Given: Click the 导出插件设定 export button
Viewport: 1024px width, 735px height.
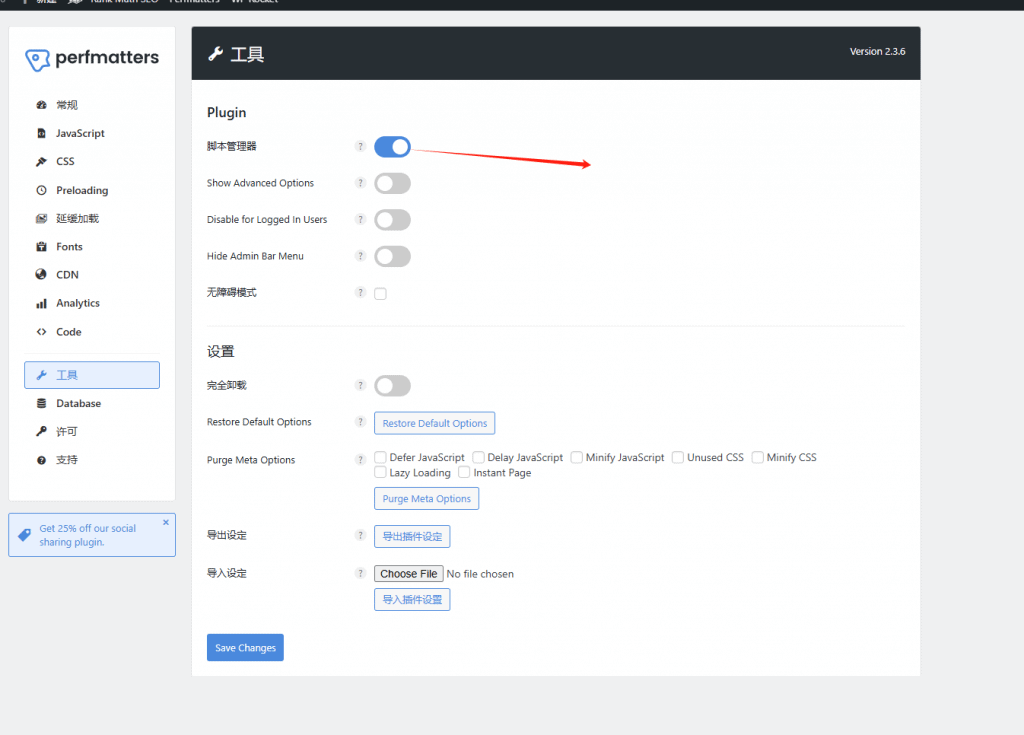Looking at the screenshot, I should click(x=412, y=536).
